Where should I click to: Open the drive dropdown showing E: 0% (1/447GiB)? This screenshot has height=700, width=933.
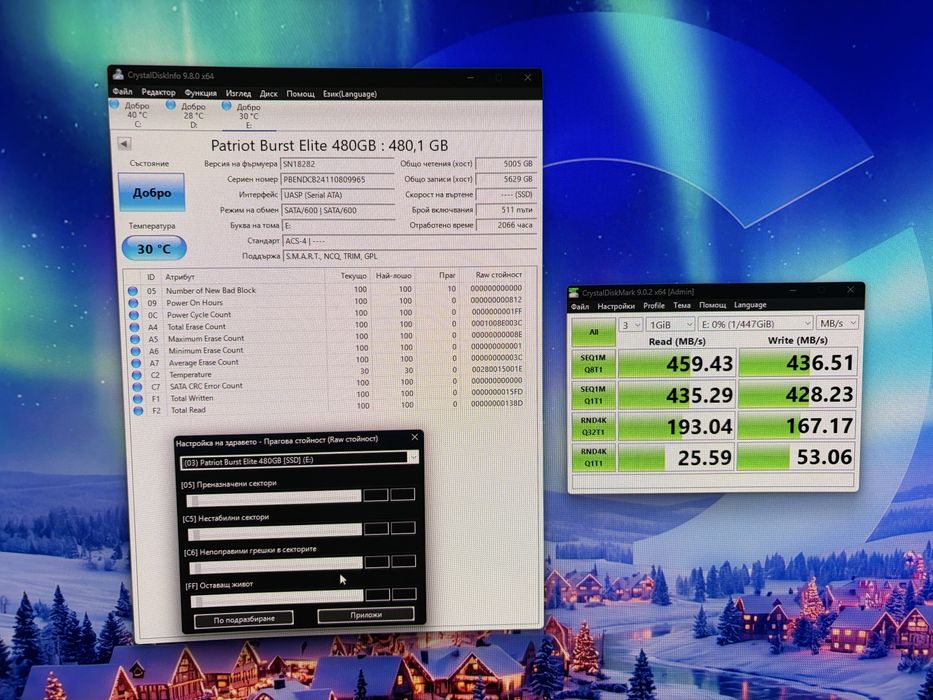[756, 323]
